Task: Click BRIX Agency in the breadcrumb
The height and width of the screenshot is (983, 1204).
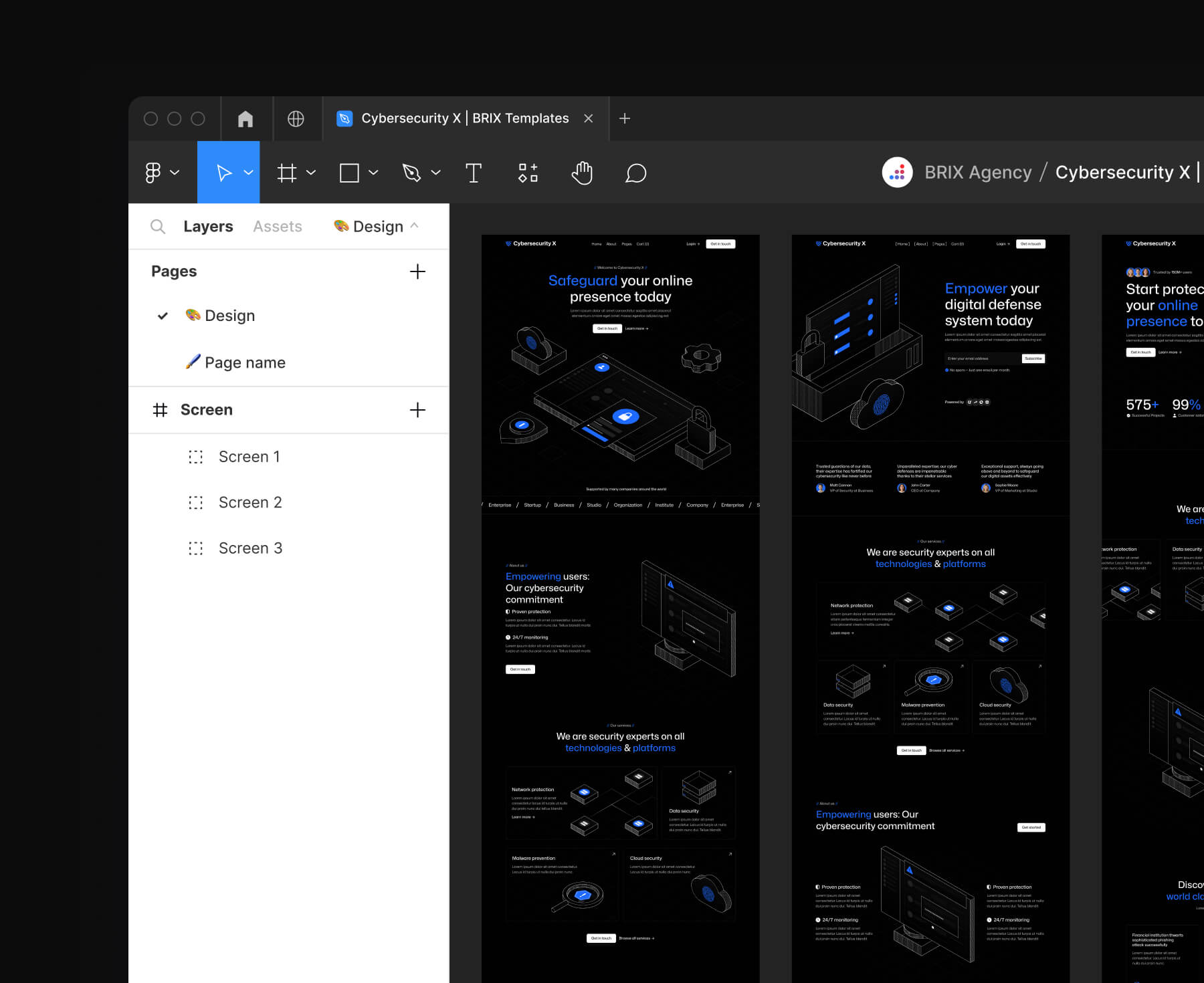Action: (978, 172)
